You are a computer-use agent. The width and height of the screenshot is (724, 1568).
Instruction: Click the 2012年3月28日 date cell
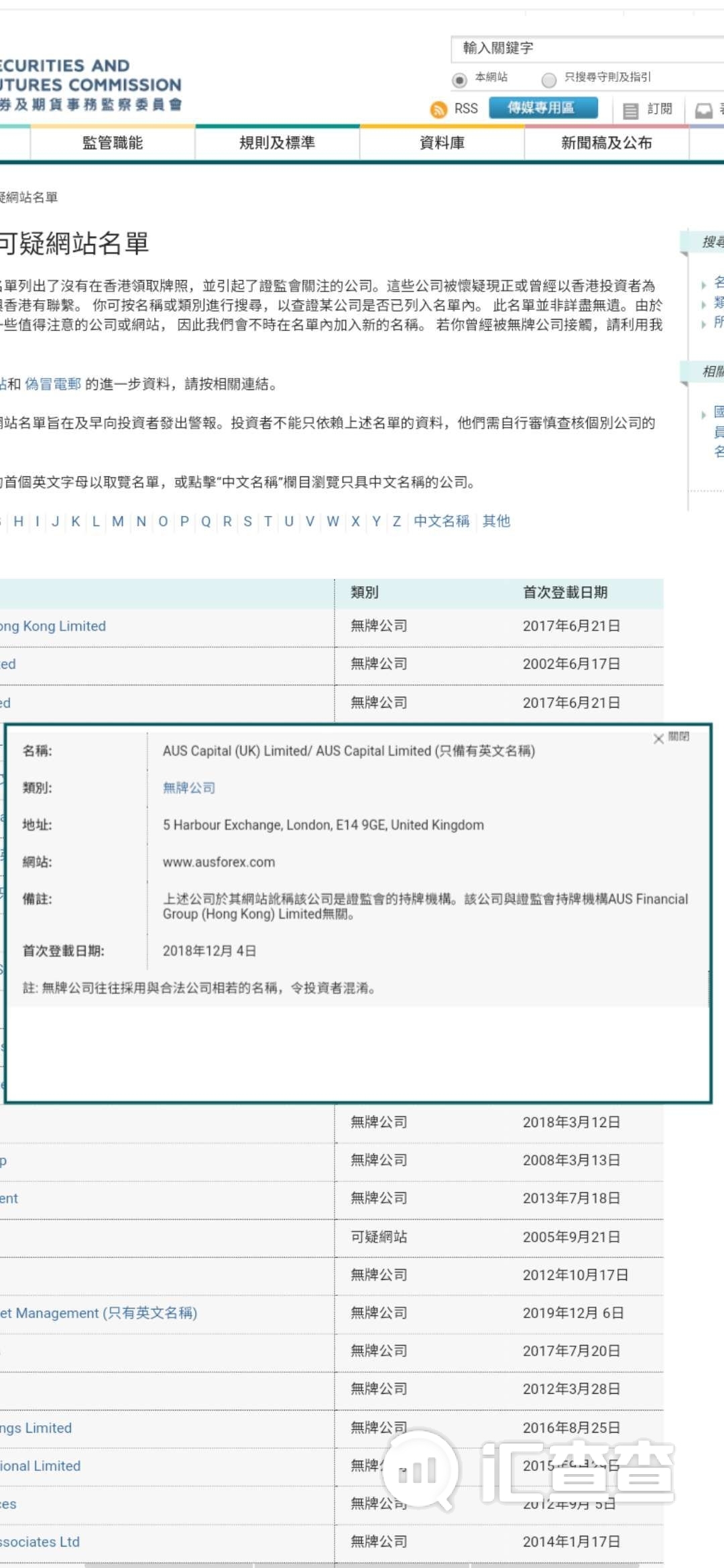(x=571, y=1389)
